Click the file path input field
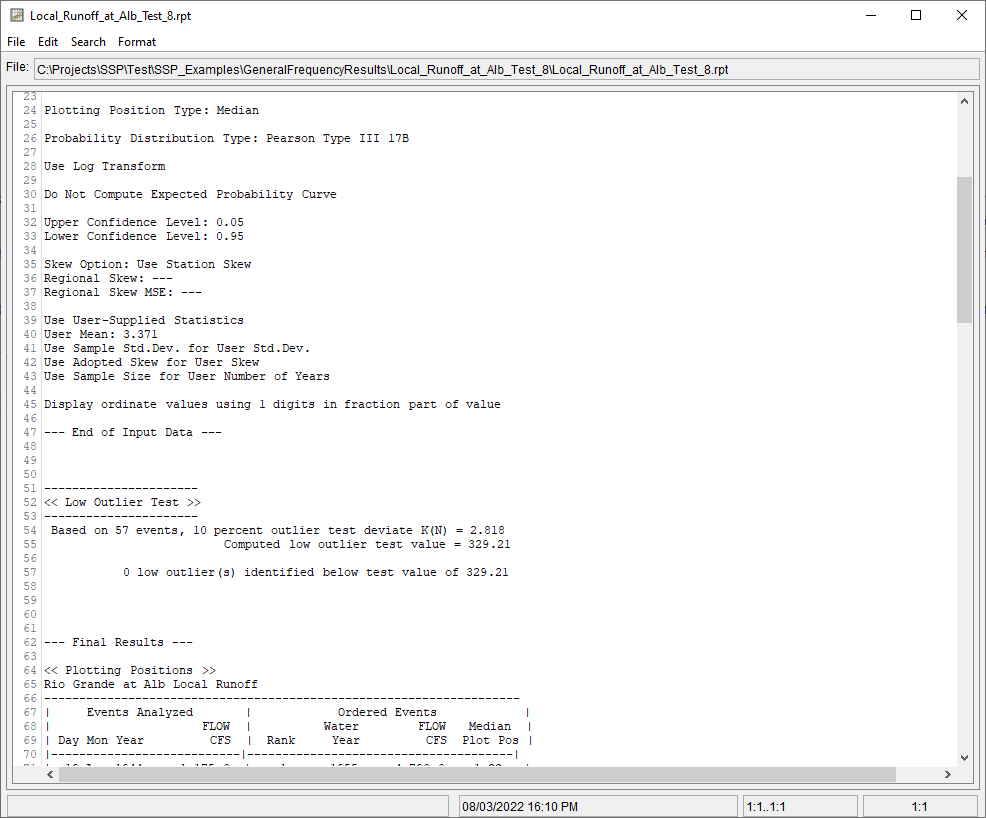The image size is (986, 818). click(x=506, y=70)
